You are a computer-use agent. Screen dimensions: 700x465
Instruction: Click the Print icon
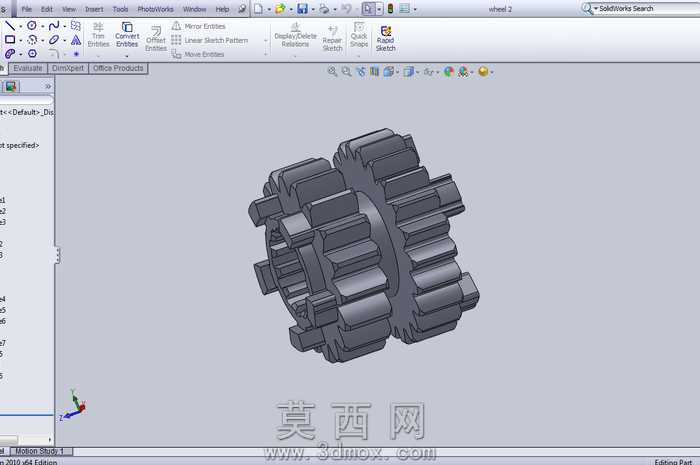[324, 8]
